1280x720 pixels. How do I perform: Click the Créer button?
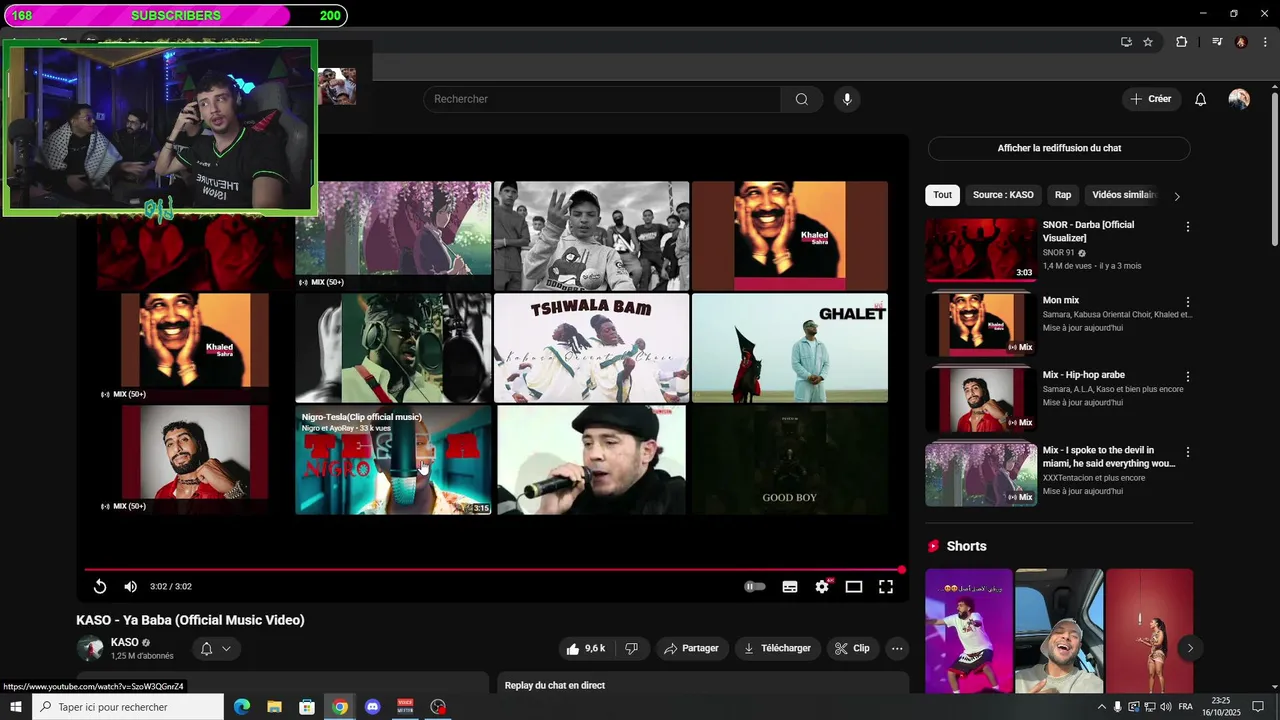(x=1151, y=99)
